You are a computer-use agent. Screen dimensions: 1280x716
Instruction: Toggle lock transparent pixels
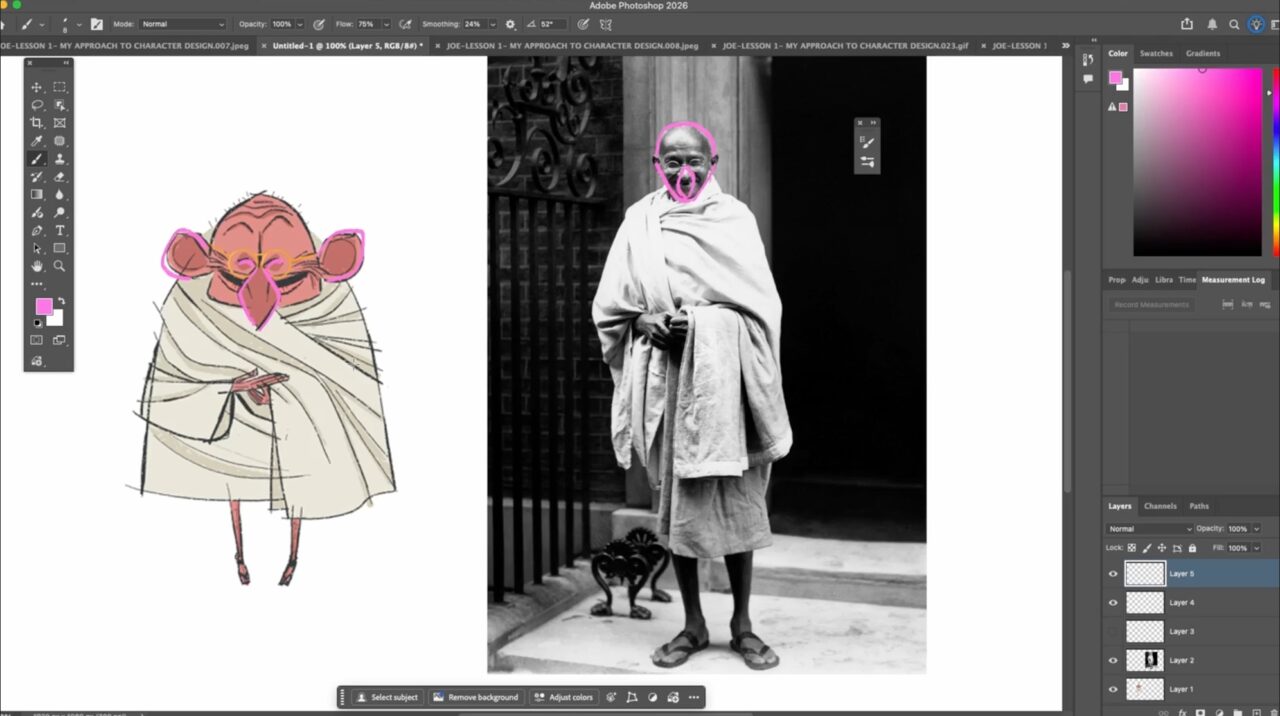(x=1132, y=548)
